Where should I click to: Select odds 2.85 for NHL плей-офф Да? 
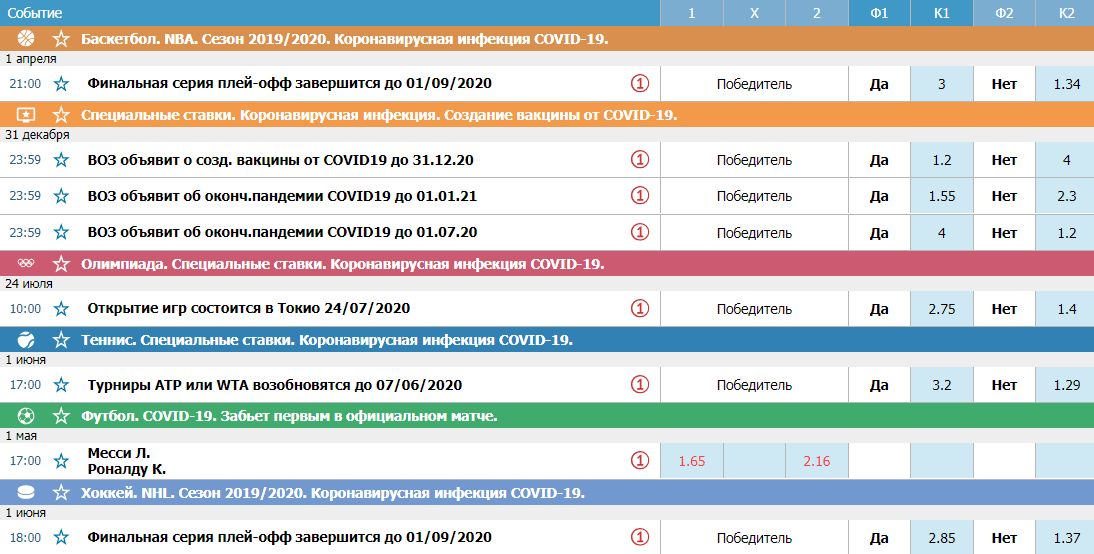(x=942, y=537)
